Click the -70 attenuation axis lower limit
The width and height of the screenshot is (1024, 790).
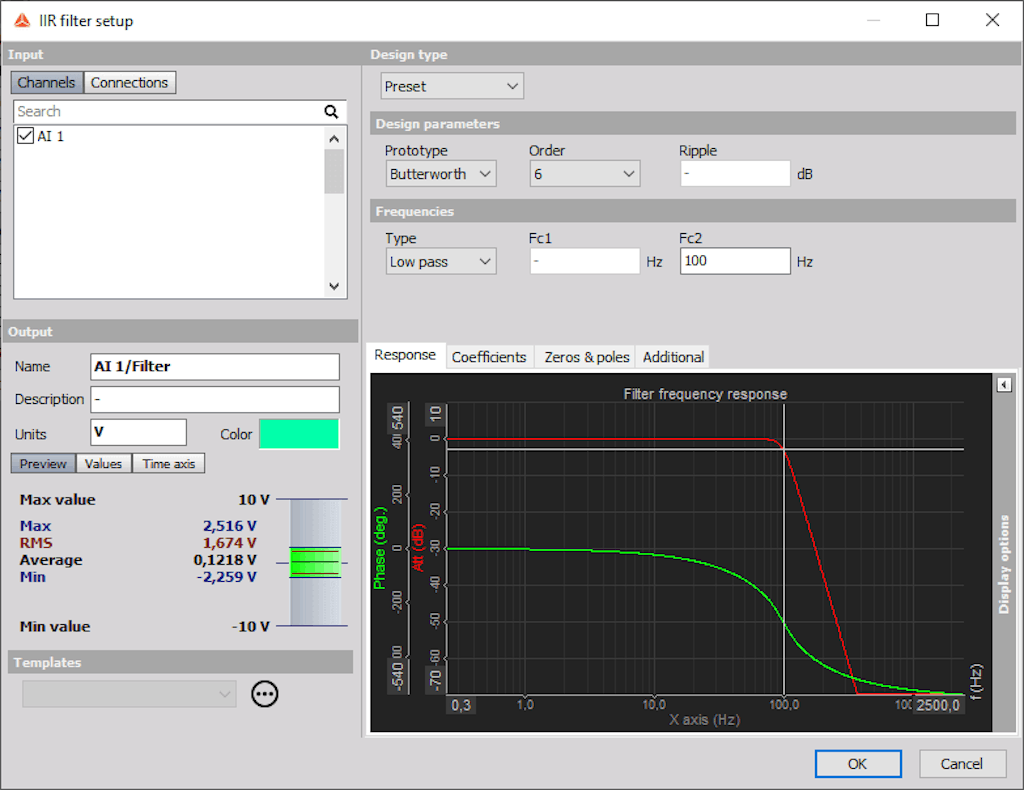(x=436, y=679)
